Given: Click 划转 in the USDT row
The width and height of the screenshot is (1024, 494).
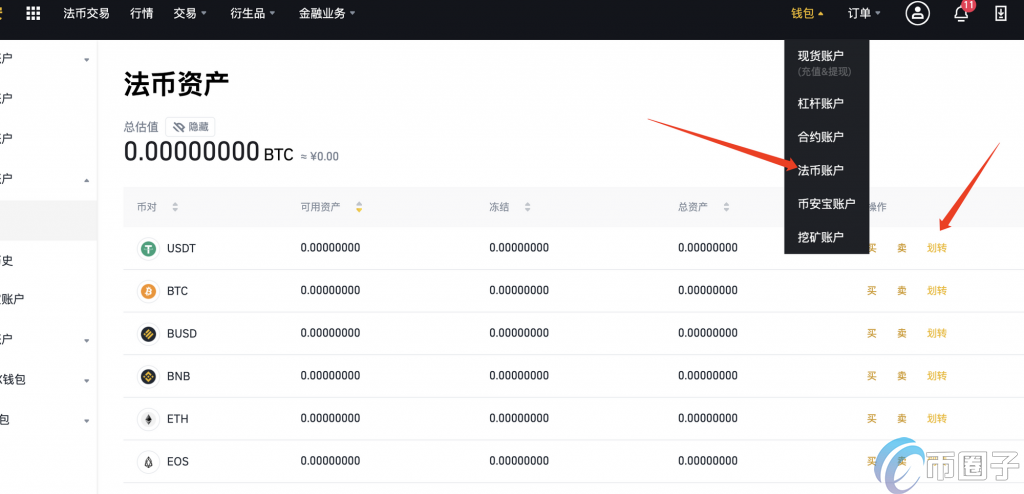Looking at the screenshot, I should pyautogui.click(x=936, y=248).
